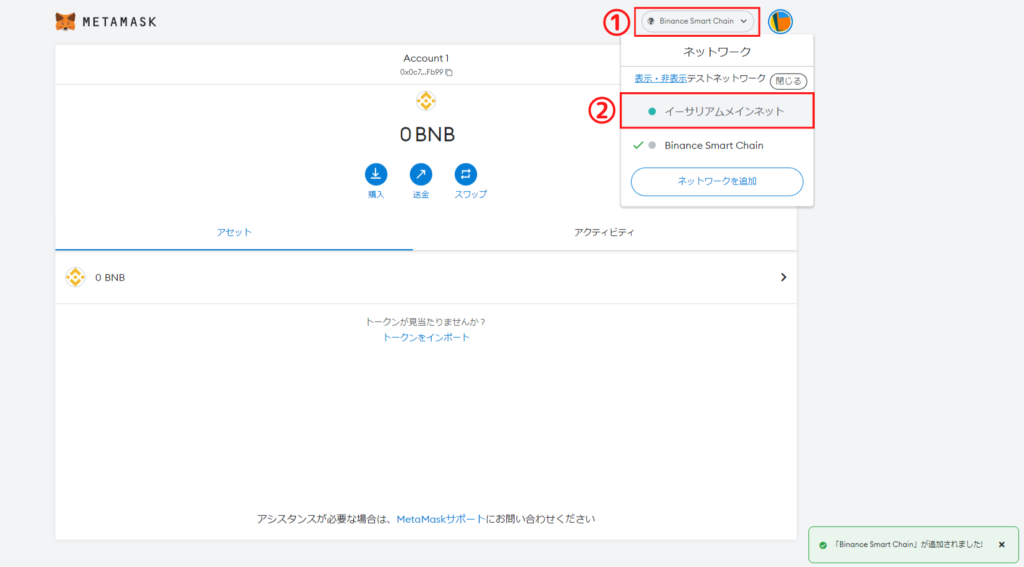Click the 表示・非表示 link
This screenshot has height=567, width=1024.
tap(660, 78)
